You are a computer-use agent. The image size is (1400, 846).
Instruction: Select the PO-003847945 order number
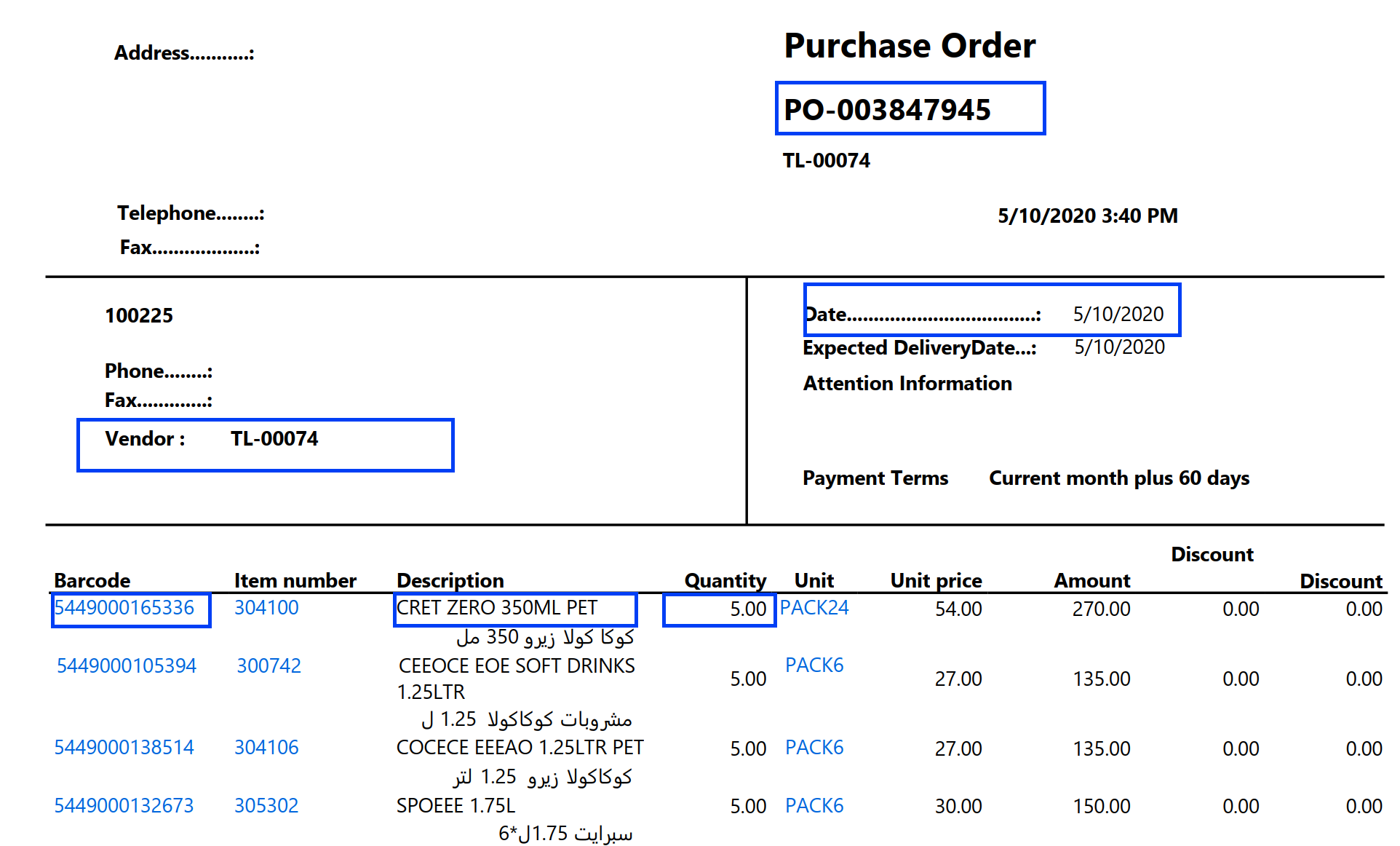[887, 110]
